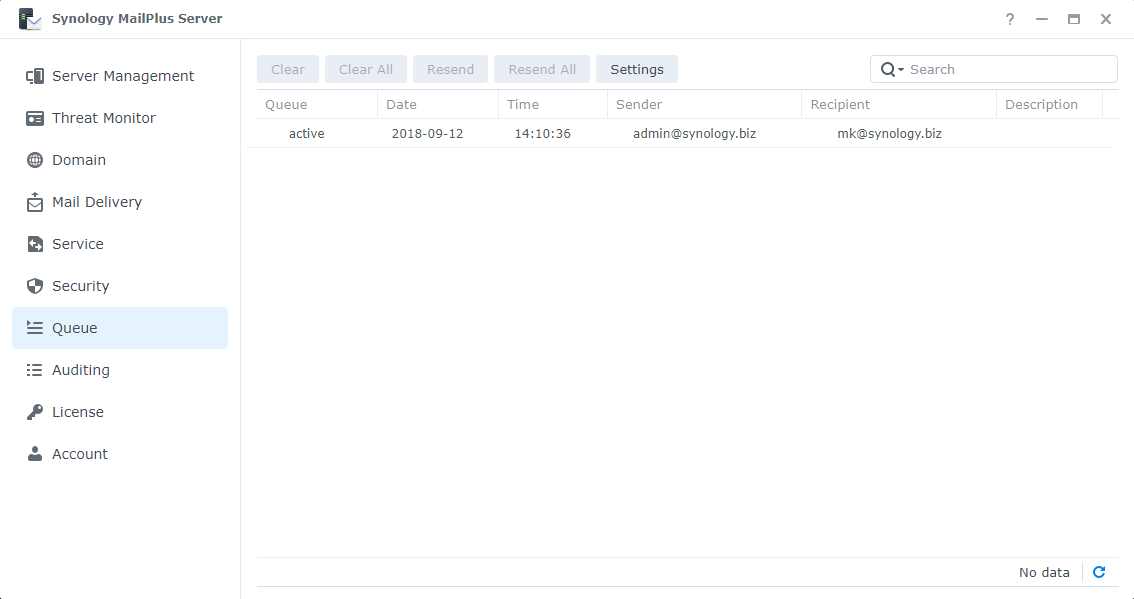Select recipient mk@synology.biz
Viewport: 1134px width, 599px height.
click(x=890, y=134)
